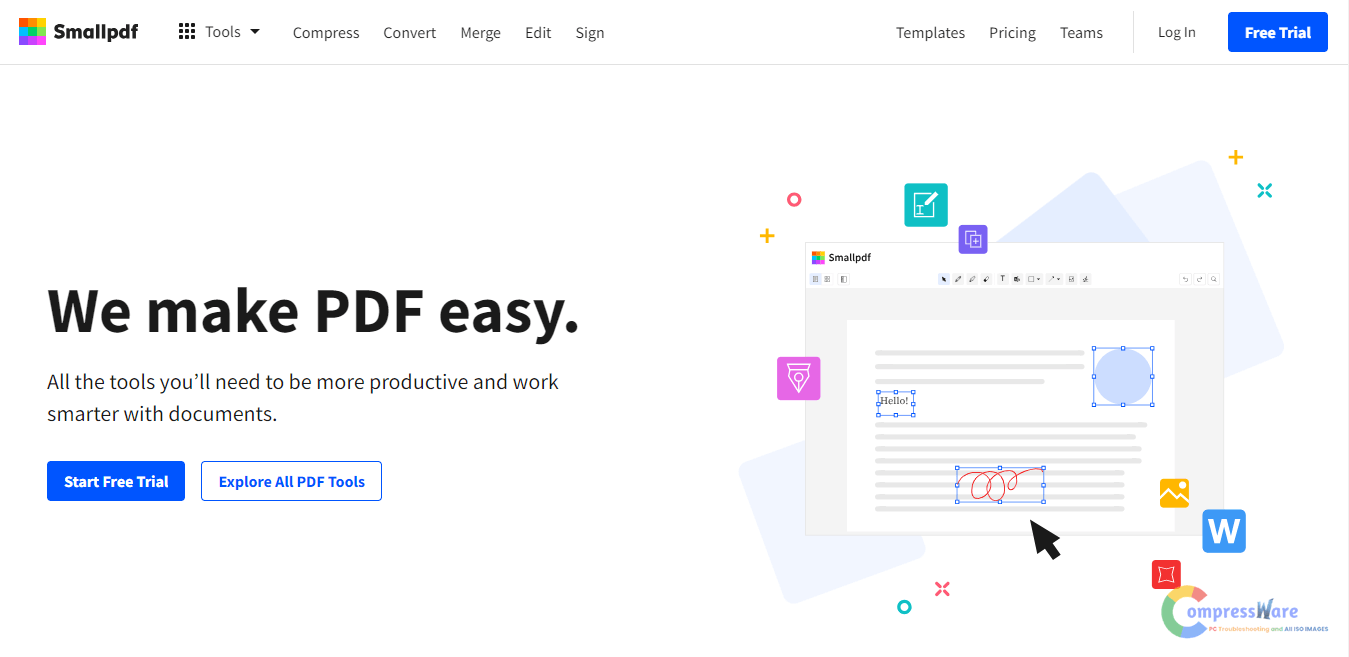Open Edit in the navigation bar
The image size is (1349, 657).
(x=538, y=33)
